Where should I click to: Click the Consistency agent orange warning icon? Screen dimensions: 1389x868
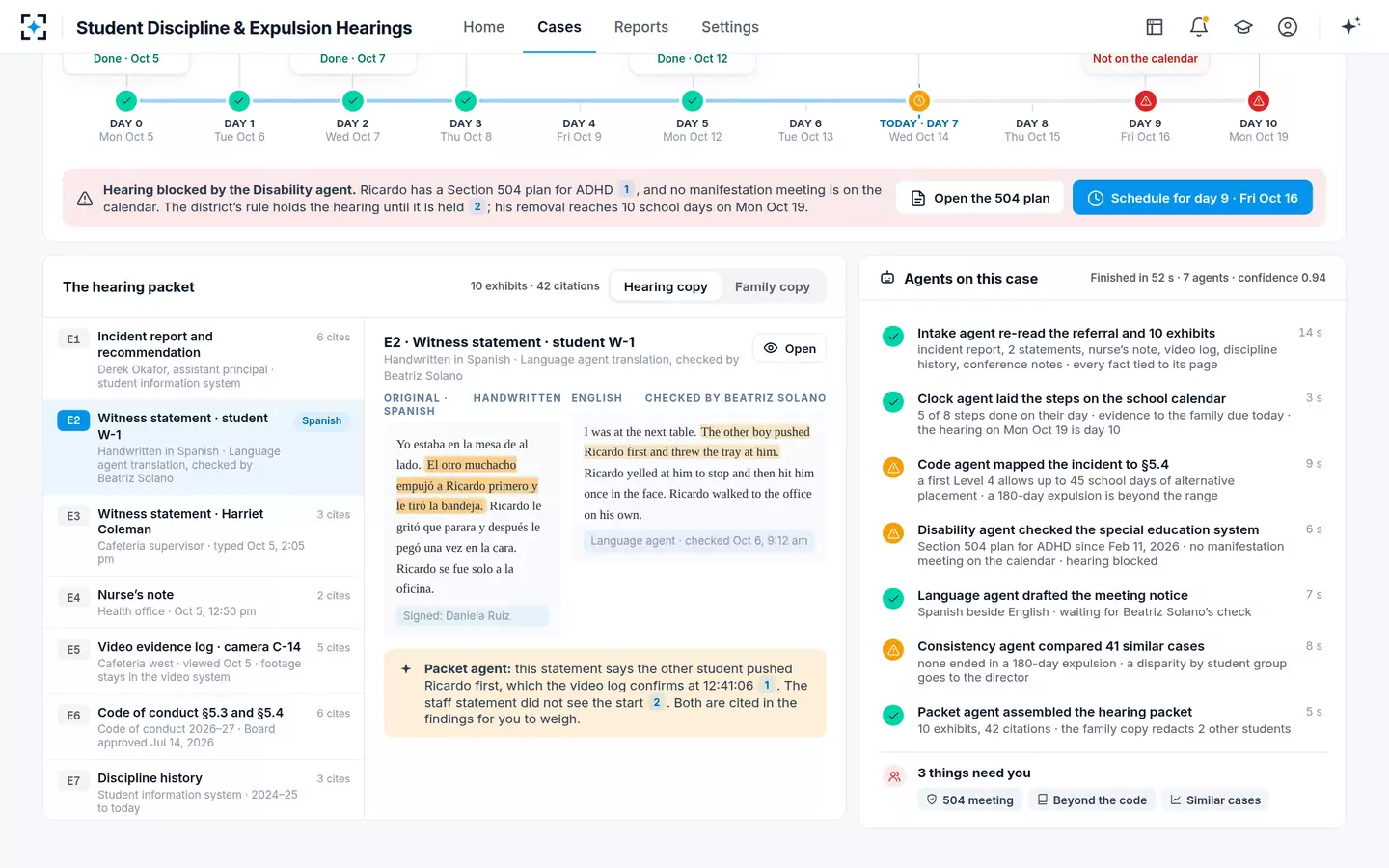893,649
